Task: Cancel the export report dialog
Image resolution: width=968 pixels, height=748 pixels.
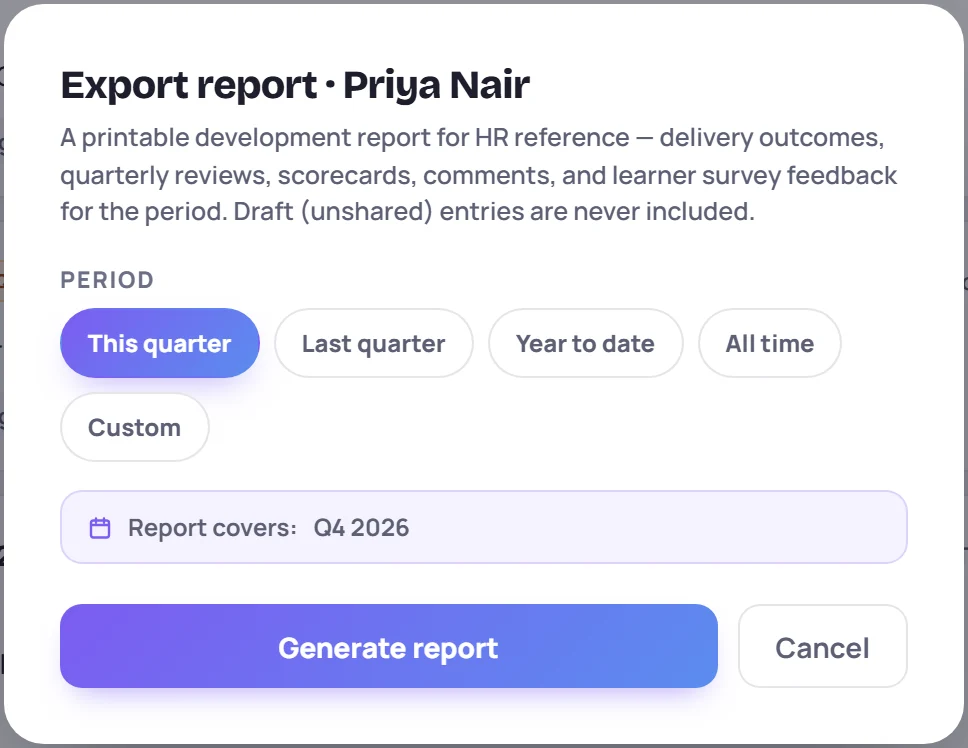Action: click(x=822, y=646)
